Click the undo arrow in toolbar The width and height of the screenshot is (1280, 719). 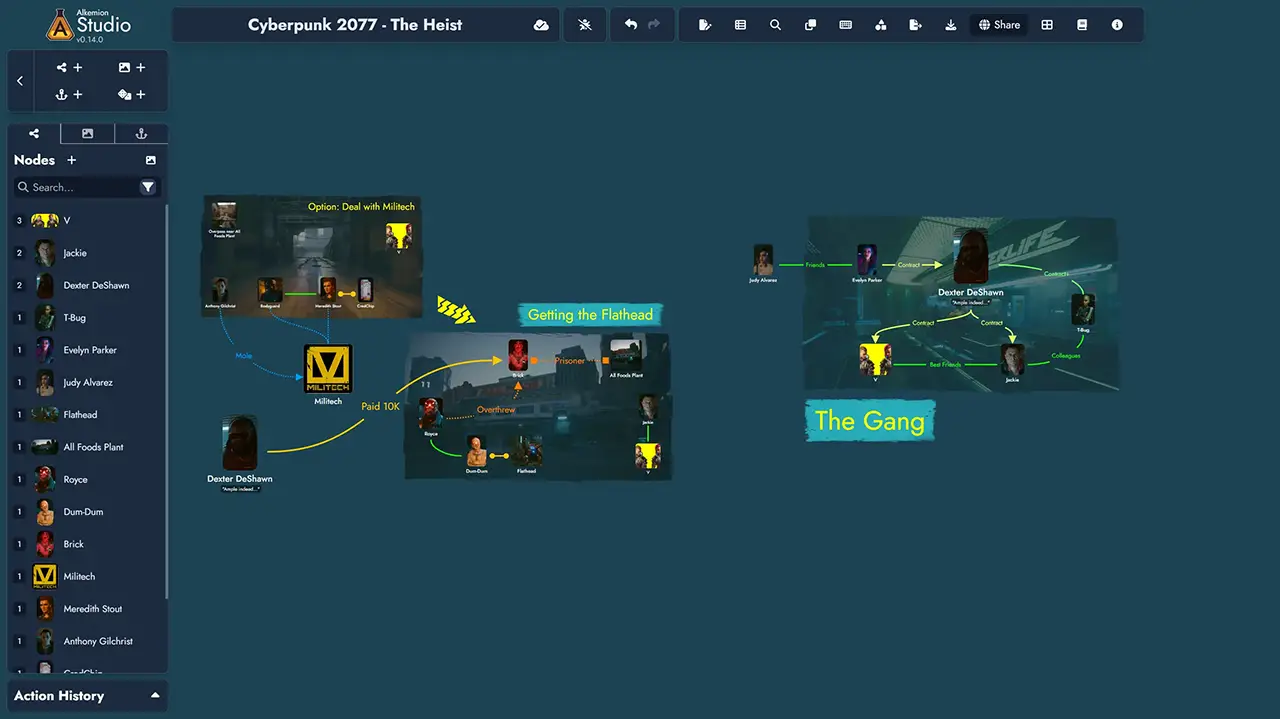[x=631, y=25]
